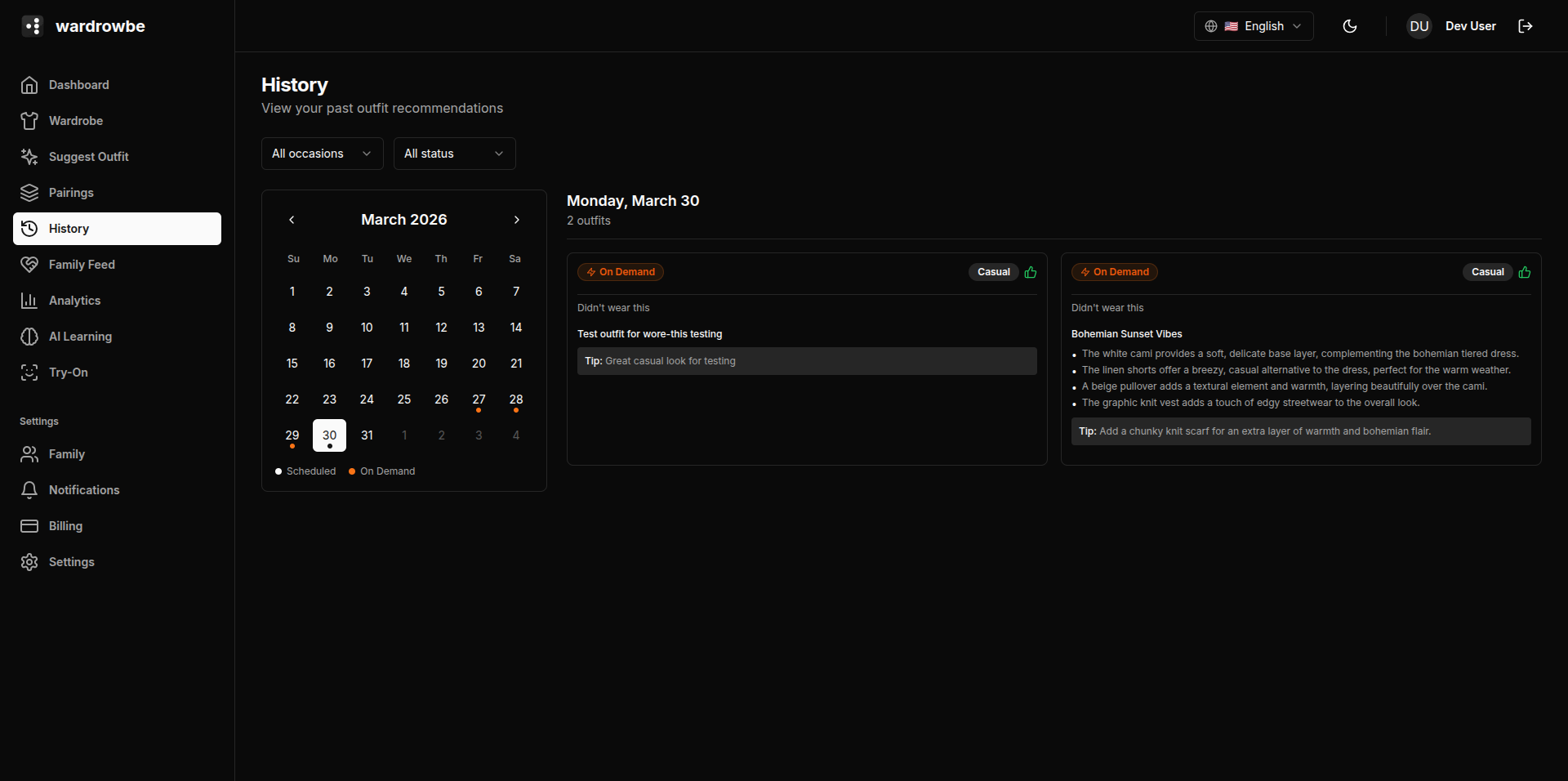This screenshot has width=1568, height=781.
Task: Like the Bohemian Sunset Vibes outfit
Action: [x=1524, y=272]
